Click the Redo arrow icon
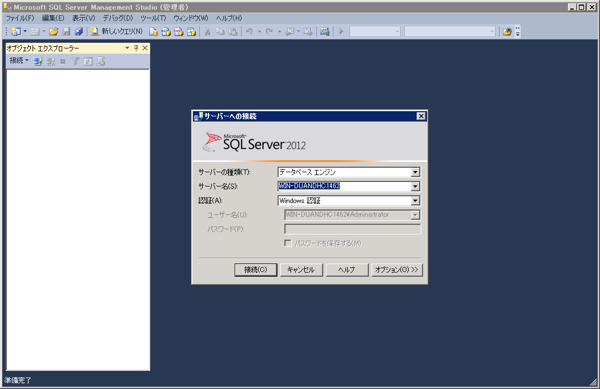This screenshot has width=600, height=389. click(x=269, y=32)
